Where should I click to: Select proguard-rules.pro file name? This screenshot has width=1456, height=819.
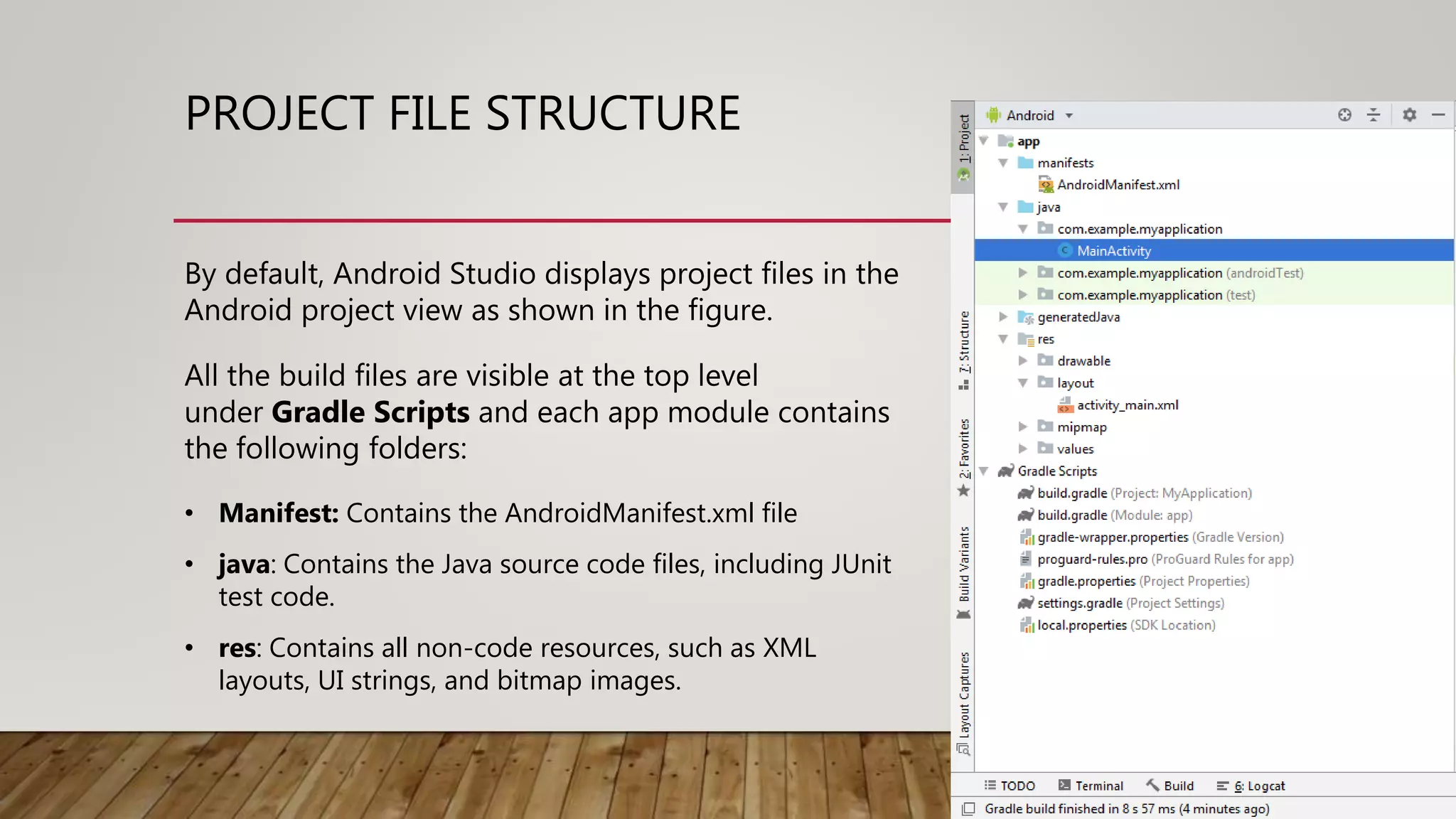(1093, 560)
